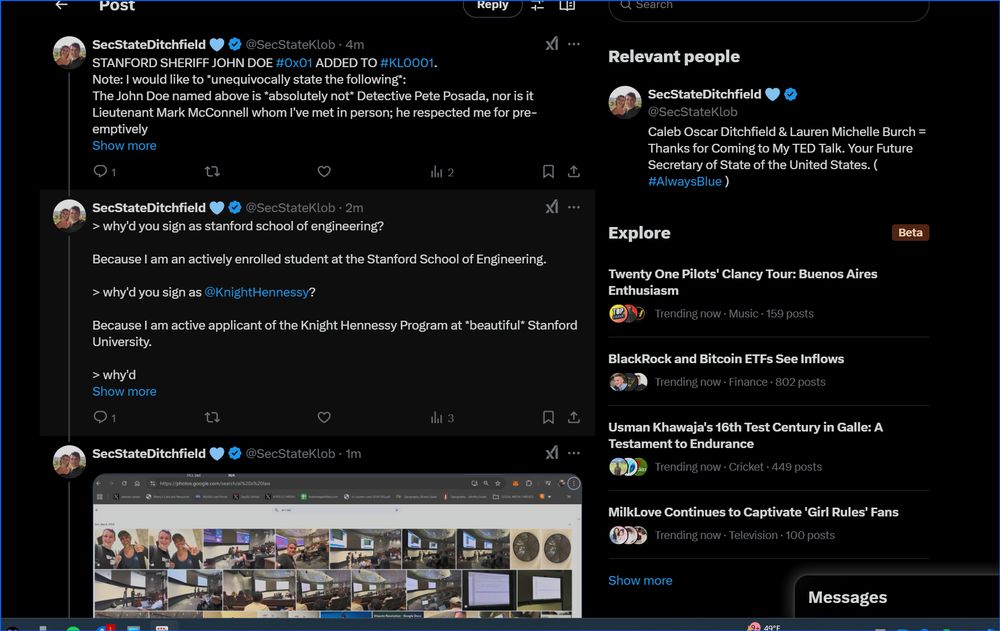
Task: Click Grok icon on the 1m post
Action: click(552, 452)
